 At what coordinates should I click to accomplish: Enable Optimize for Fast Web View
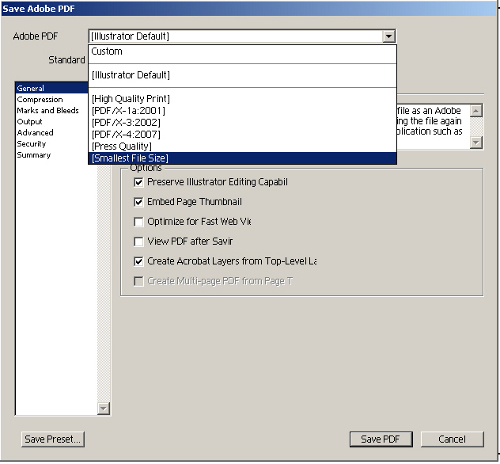[x=138, y=222]
